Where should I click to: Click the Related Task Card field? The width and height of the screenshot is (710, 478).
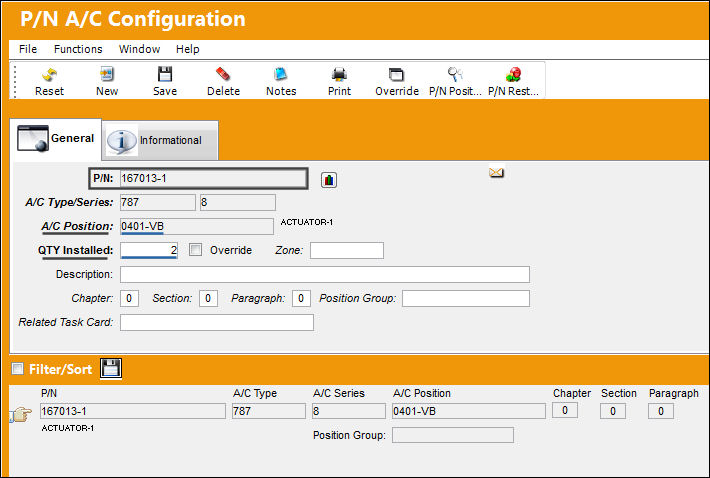(217, 322)
